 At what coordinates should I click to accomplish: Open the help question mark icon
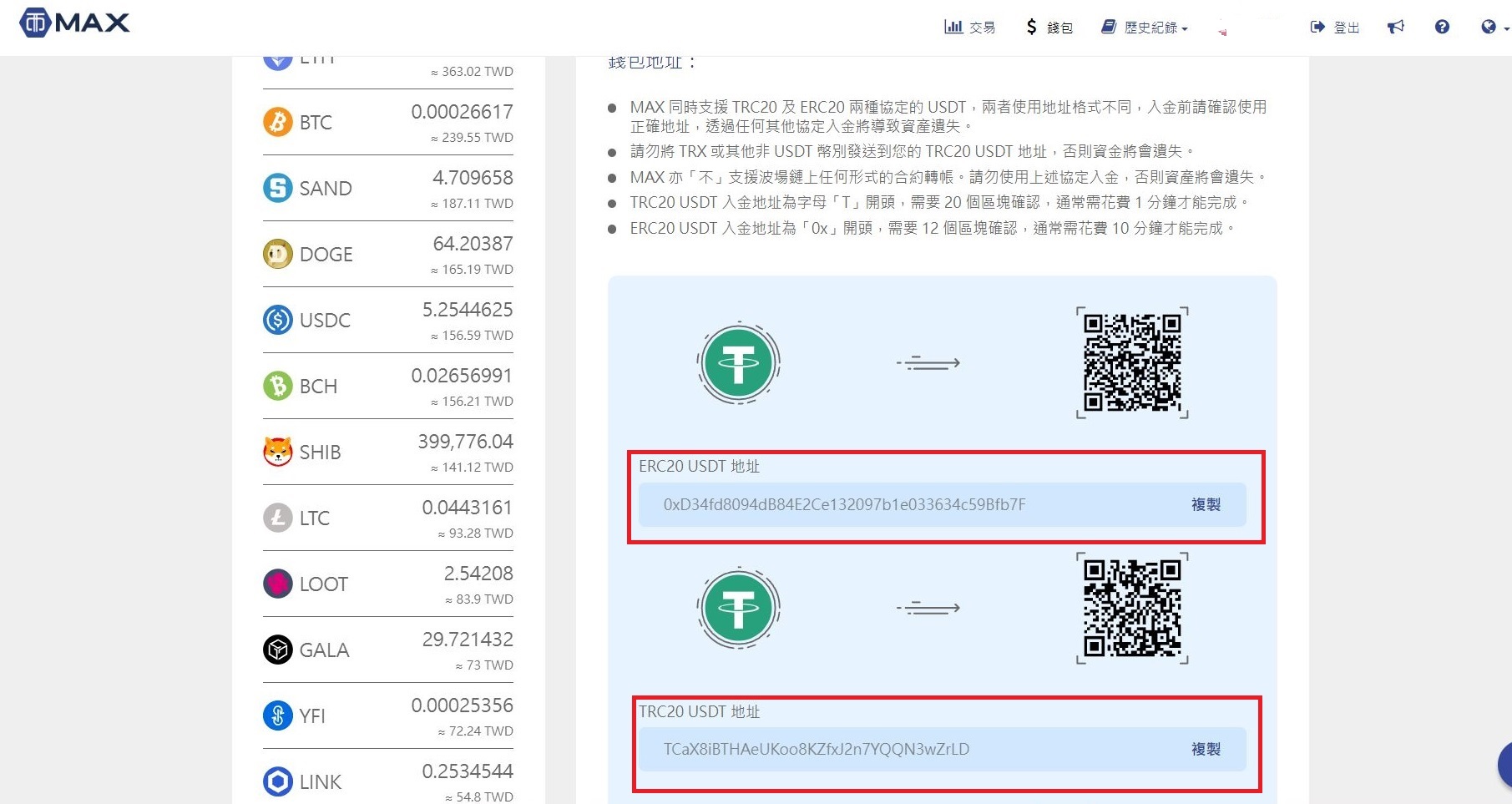pos(1442,27)
